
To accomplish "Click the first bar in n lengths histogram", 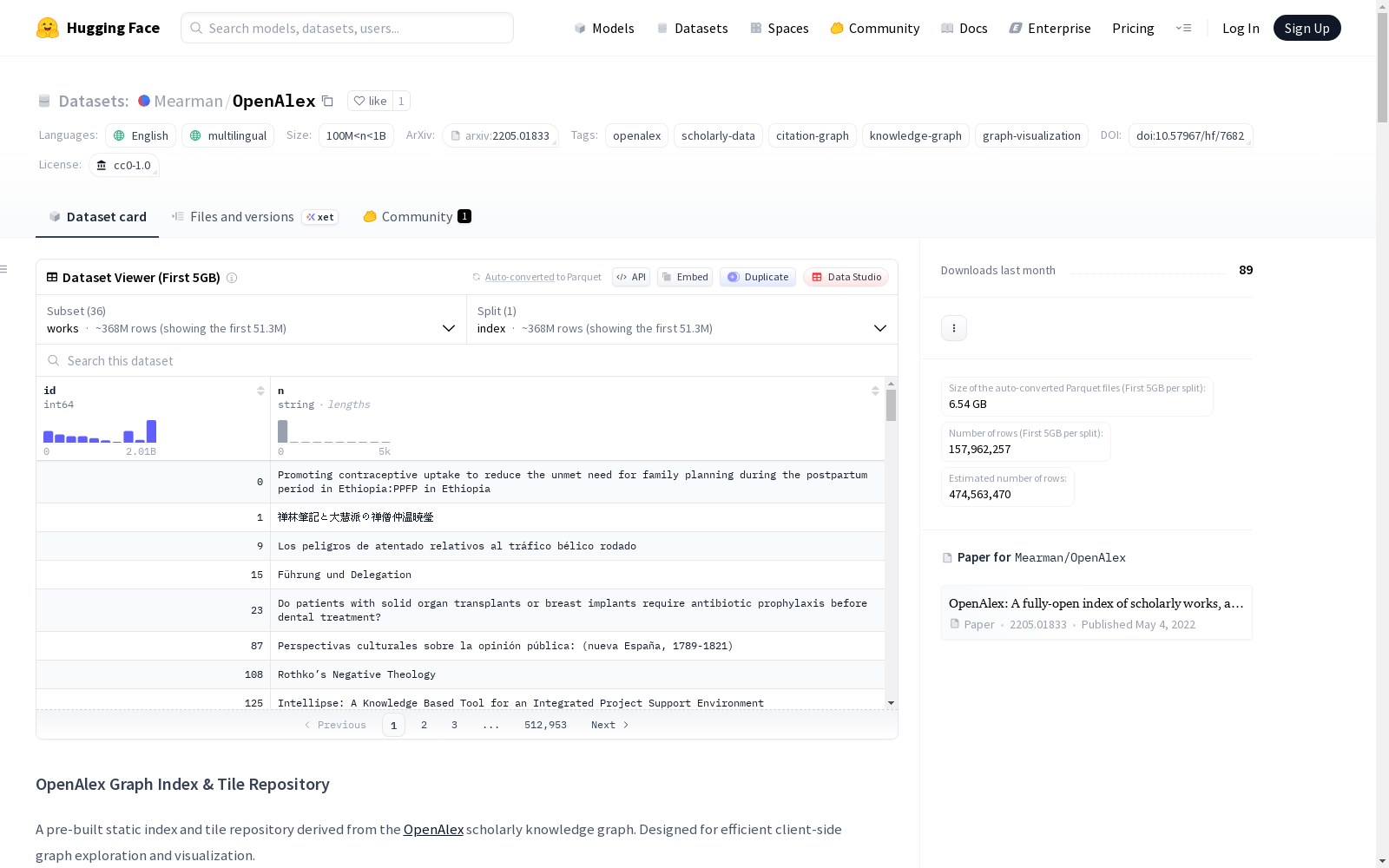I will [x=282, y=431].
